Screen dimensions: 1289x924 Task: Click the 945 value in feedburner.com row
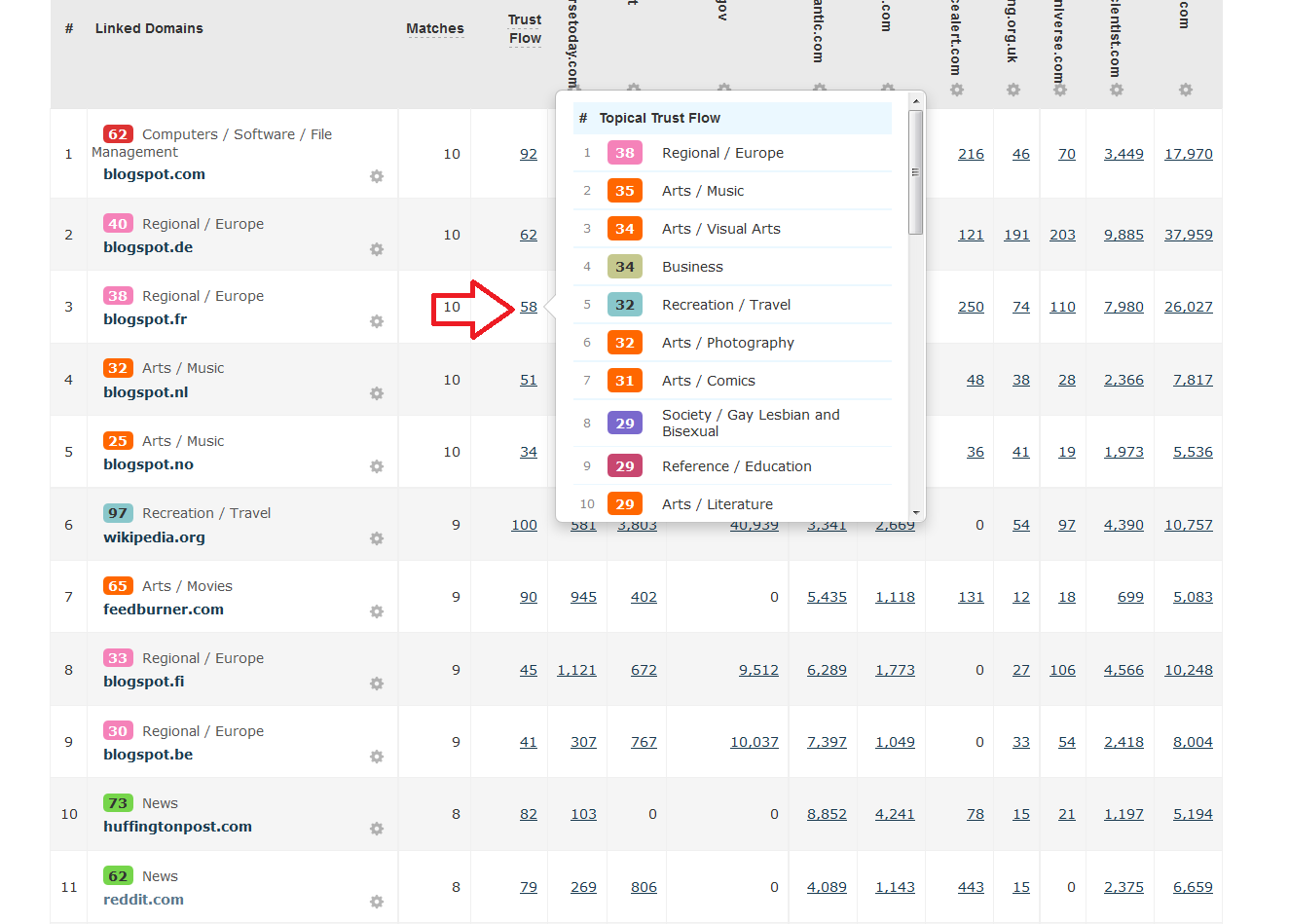pyautogui.click(x=583, y=597)
